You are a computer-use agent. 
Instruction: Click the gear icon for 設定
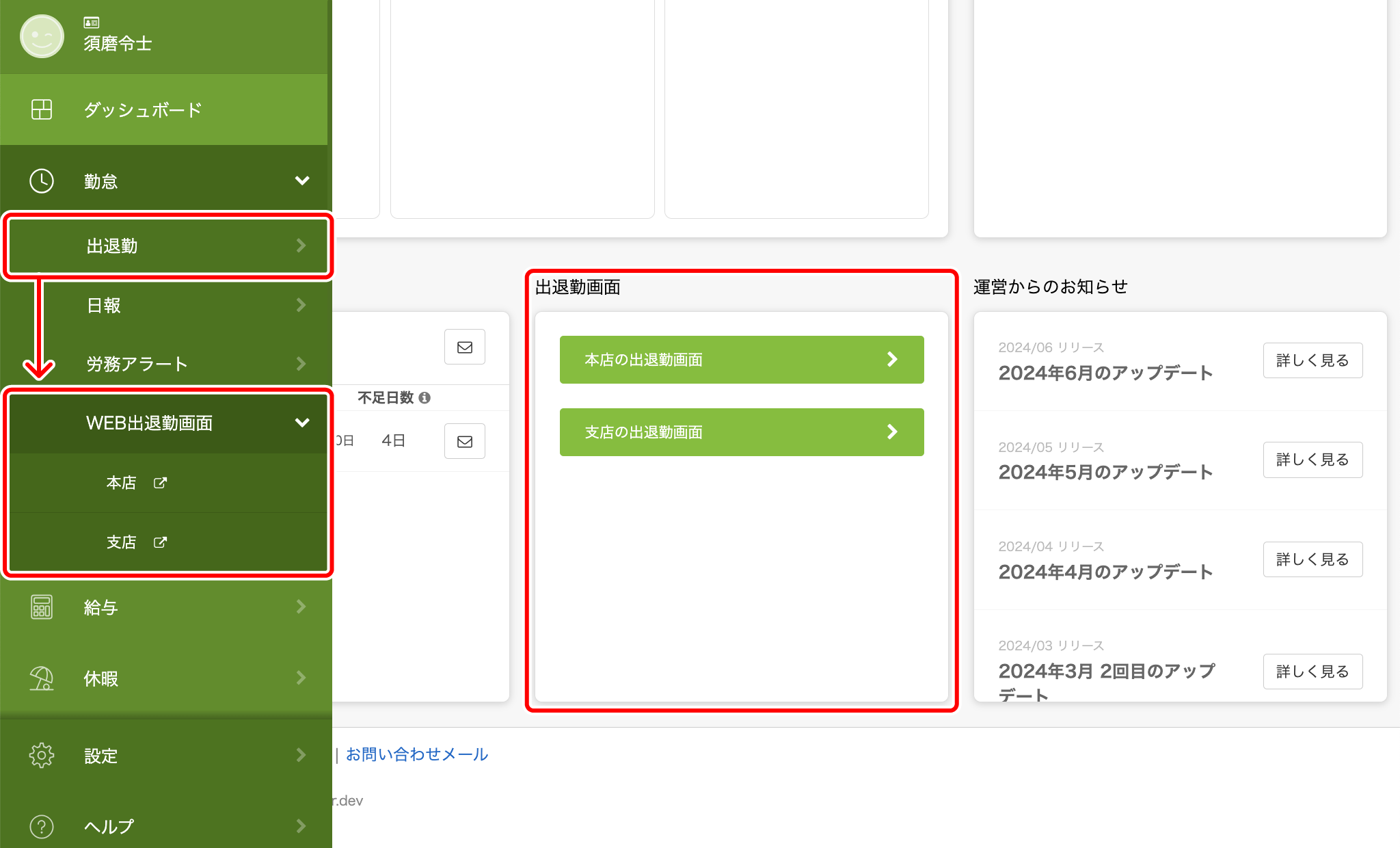[42, 756]
